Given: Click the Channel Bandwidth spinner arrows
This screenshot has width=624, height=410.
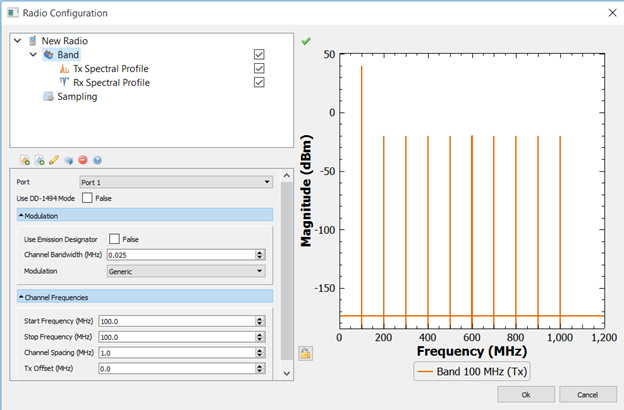Looking at the screenshot, I should (x=260, y=255).
